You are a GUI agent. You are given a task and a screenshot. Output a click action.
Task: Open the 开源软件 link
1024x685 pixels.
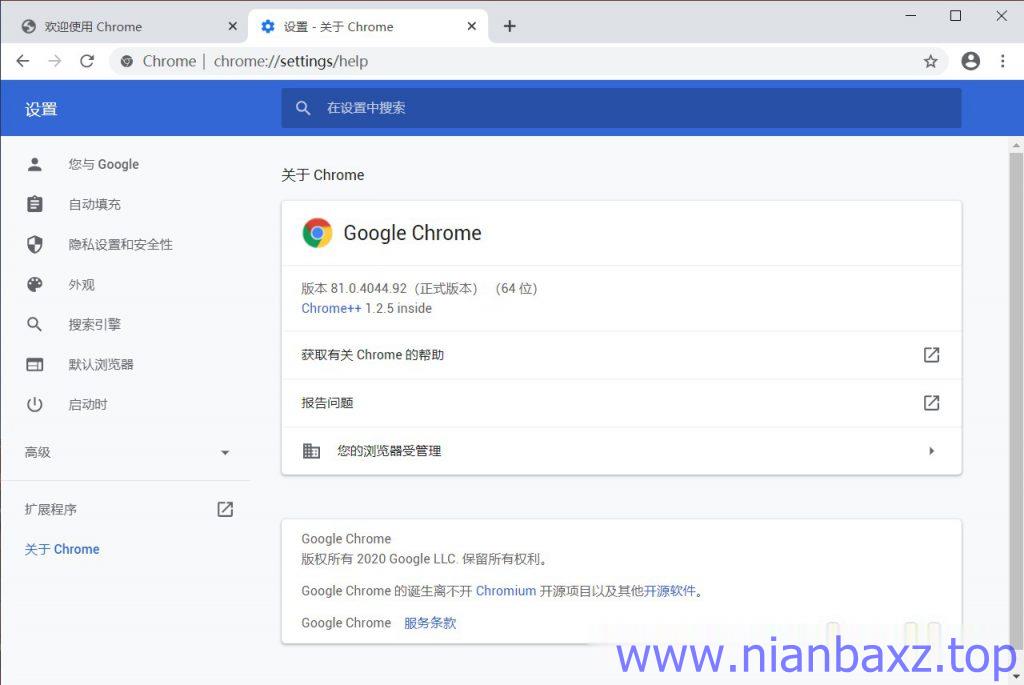[669, 591]
